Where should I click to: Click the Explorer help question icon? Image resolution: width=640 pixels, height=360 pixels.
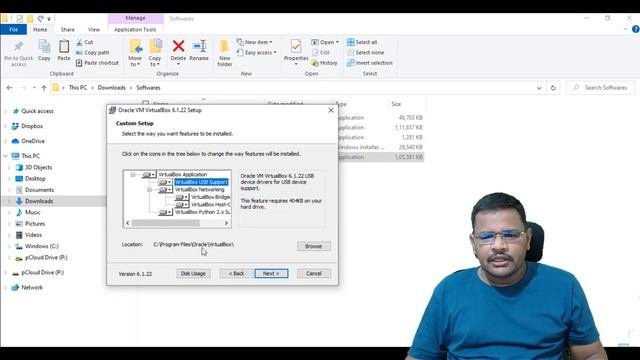tap(636, 29)
